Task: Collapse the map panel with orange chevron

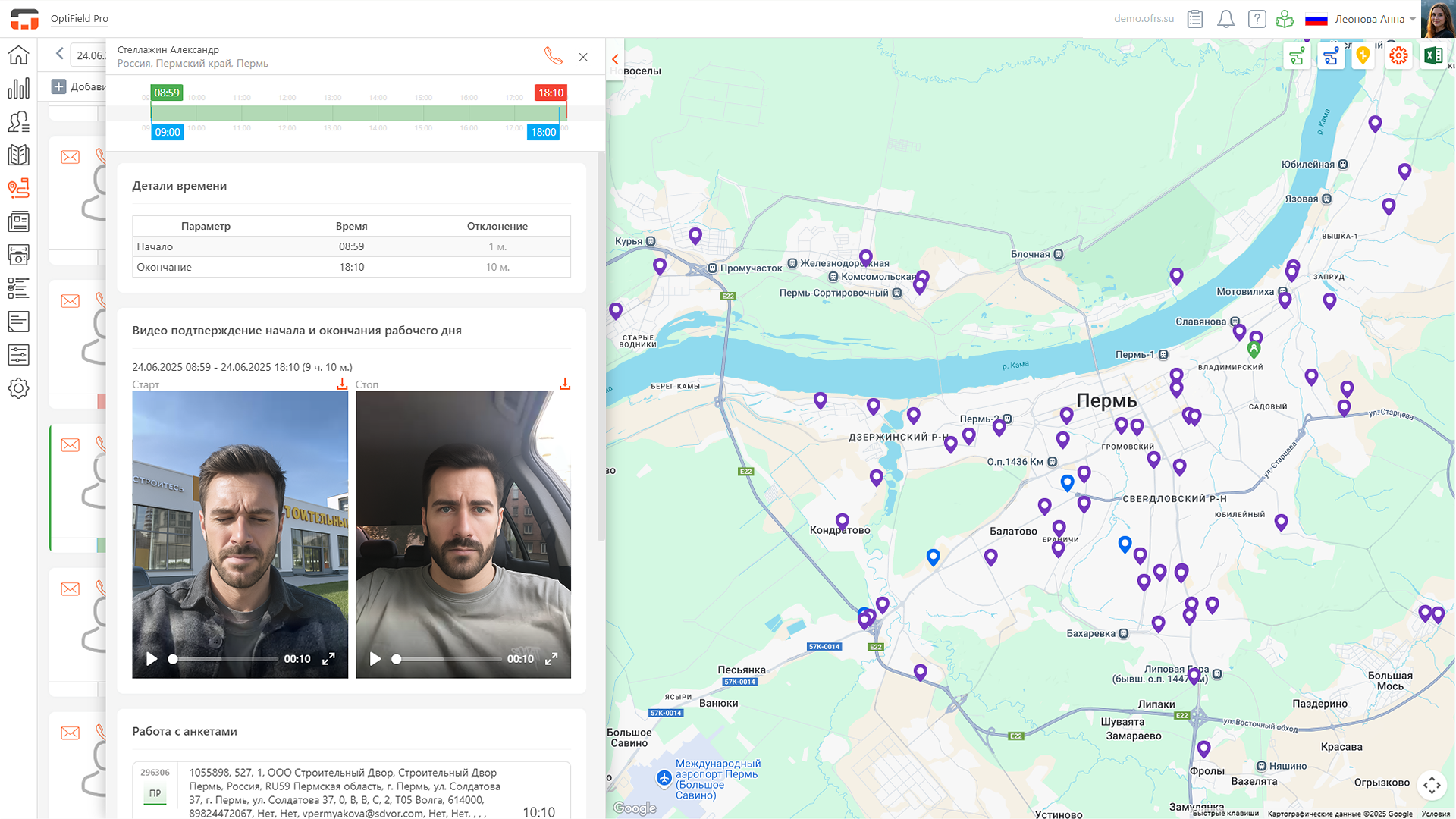Action: (x=615, y=59)
